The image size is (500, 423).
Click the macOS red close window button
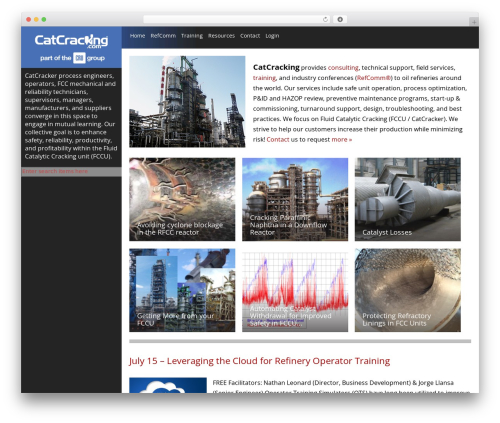coord(29,19)
